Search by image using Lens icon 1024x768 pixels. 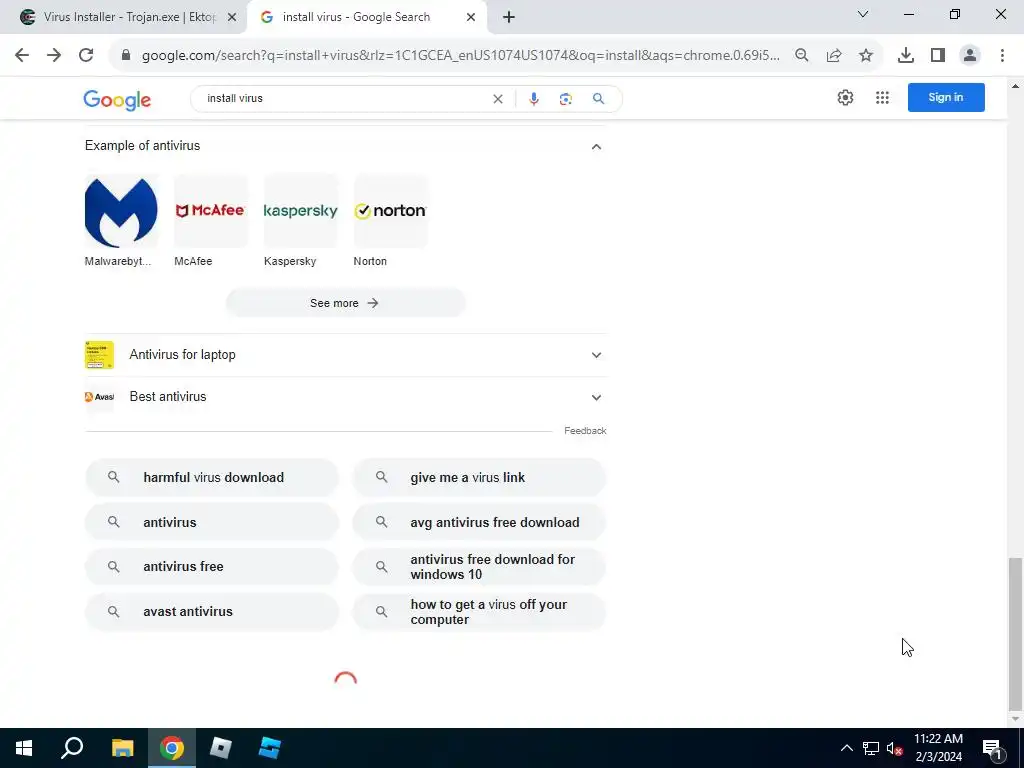click(x=566, y=99)
